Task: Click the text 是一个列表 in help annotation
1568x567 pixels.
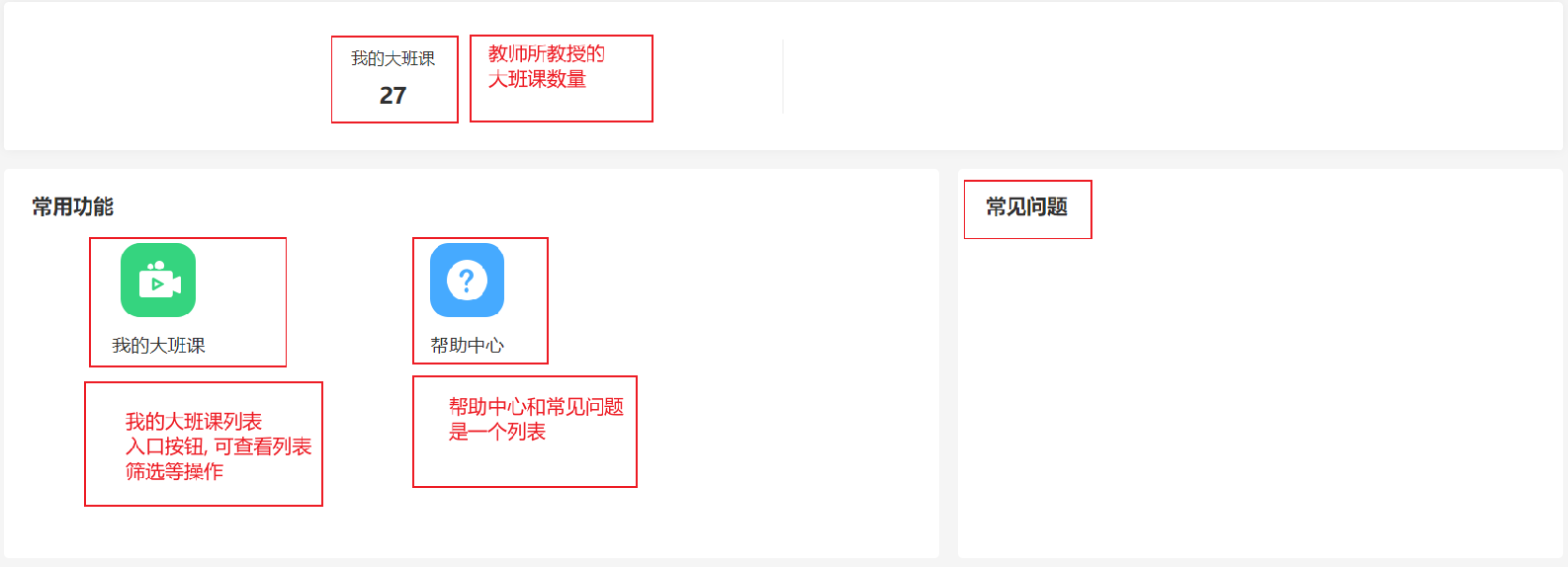Action: tap(497, 432)
